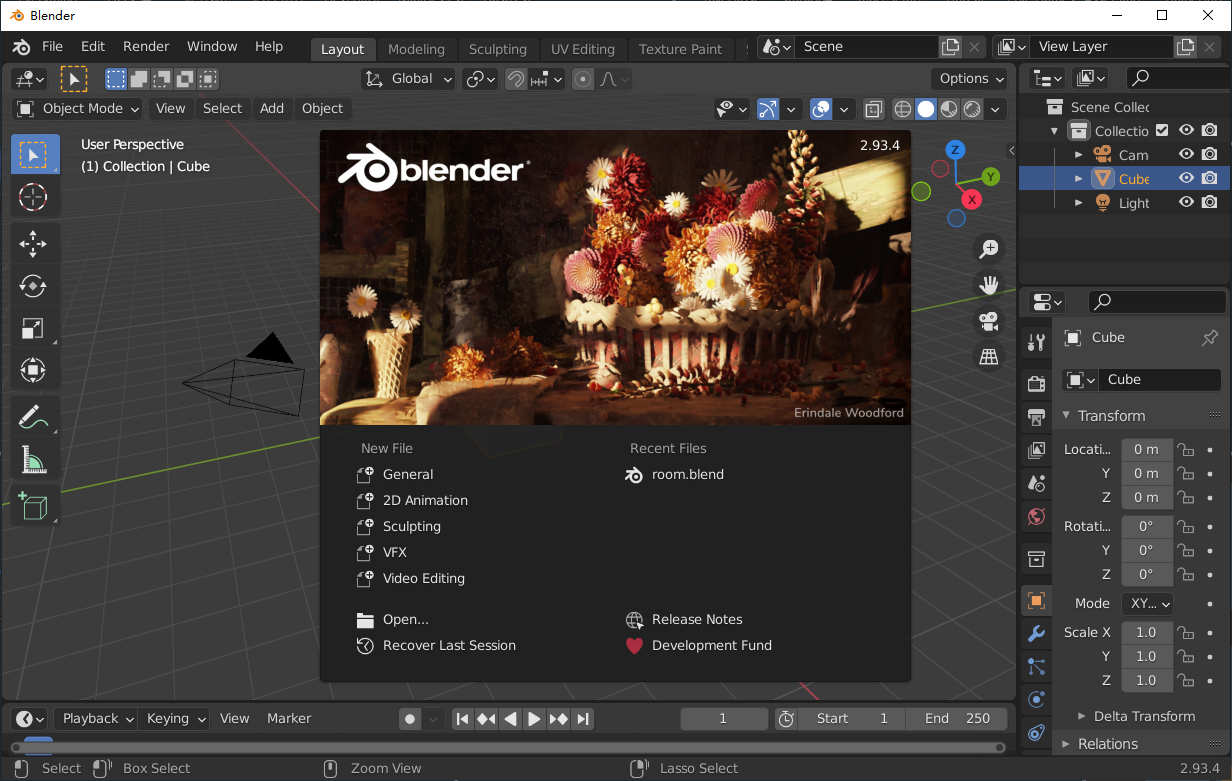The image size is (1232, 781).
Task: Open the File menu
Action: click(x=52, y=47)
